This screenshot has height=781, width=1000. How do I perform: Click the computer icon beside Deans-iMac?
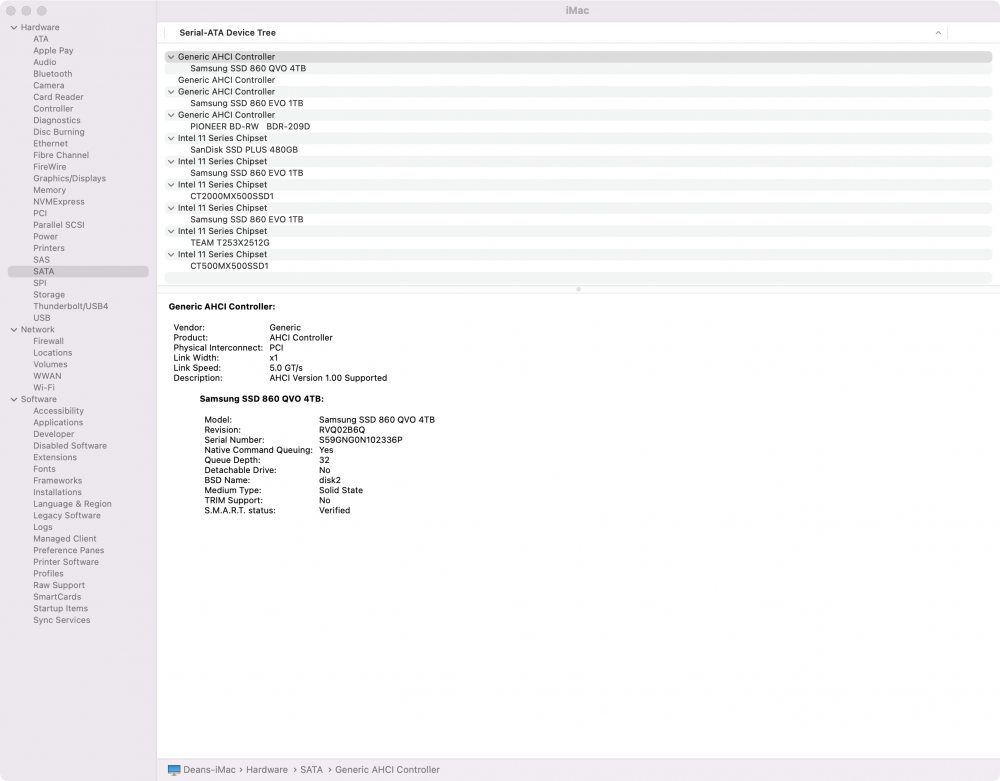click(173, 770)
